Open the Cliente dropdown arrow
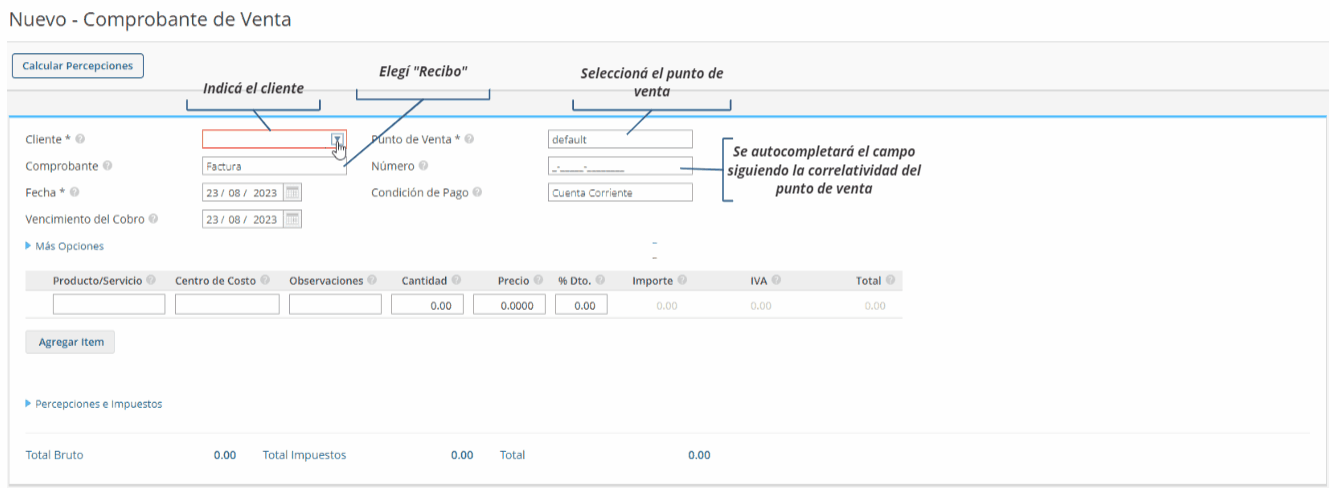The height and width of the screenshot is (488, 1330). point(338,140)
